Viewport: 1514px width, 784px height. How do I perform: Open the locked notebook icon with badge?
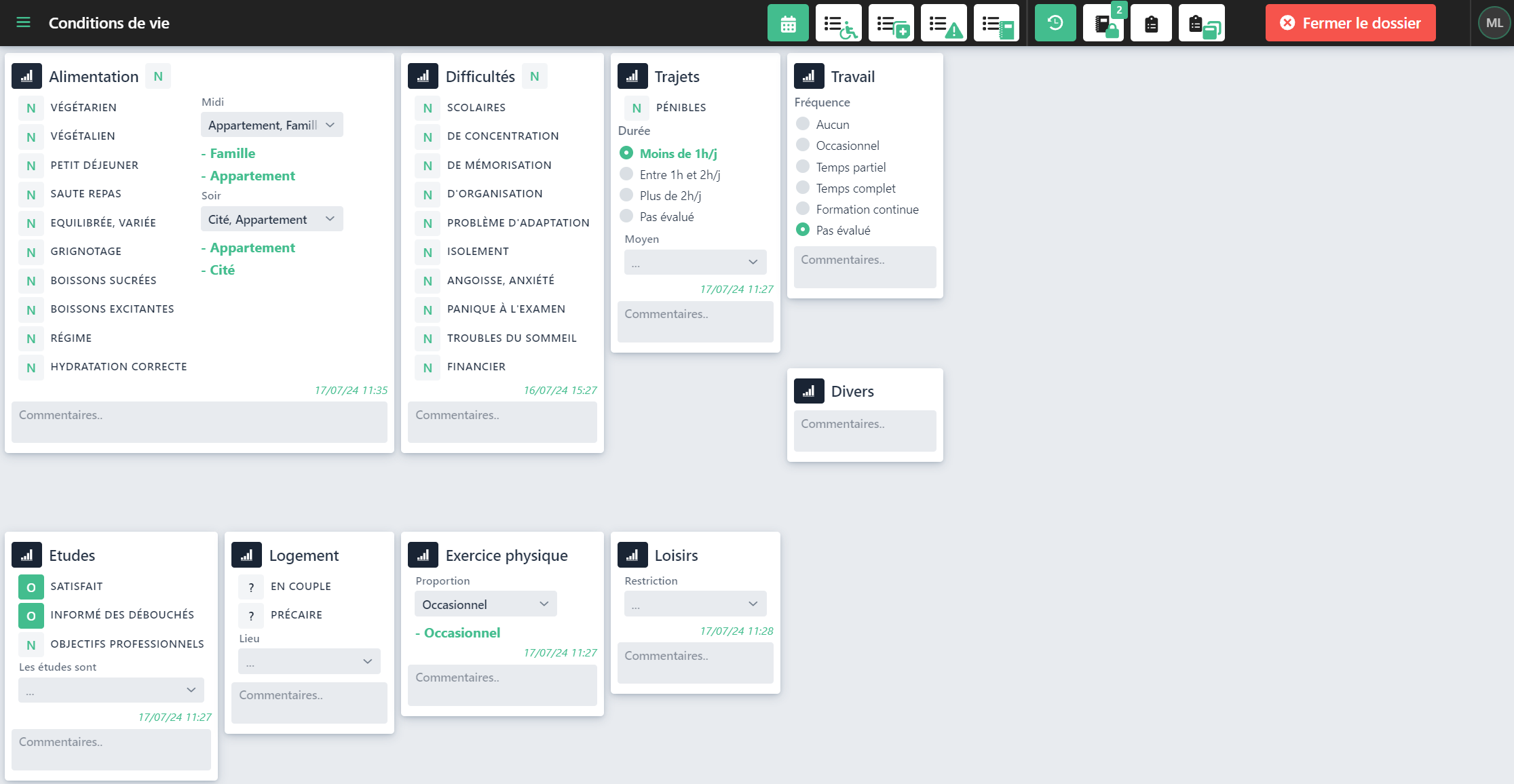[x=1103, y=24]
